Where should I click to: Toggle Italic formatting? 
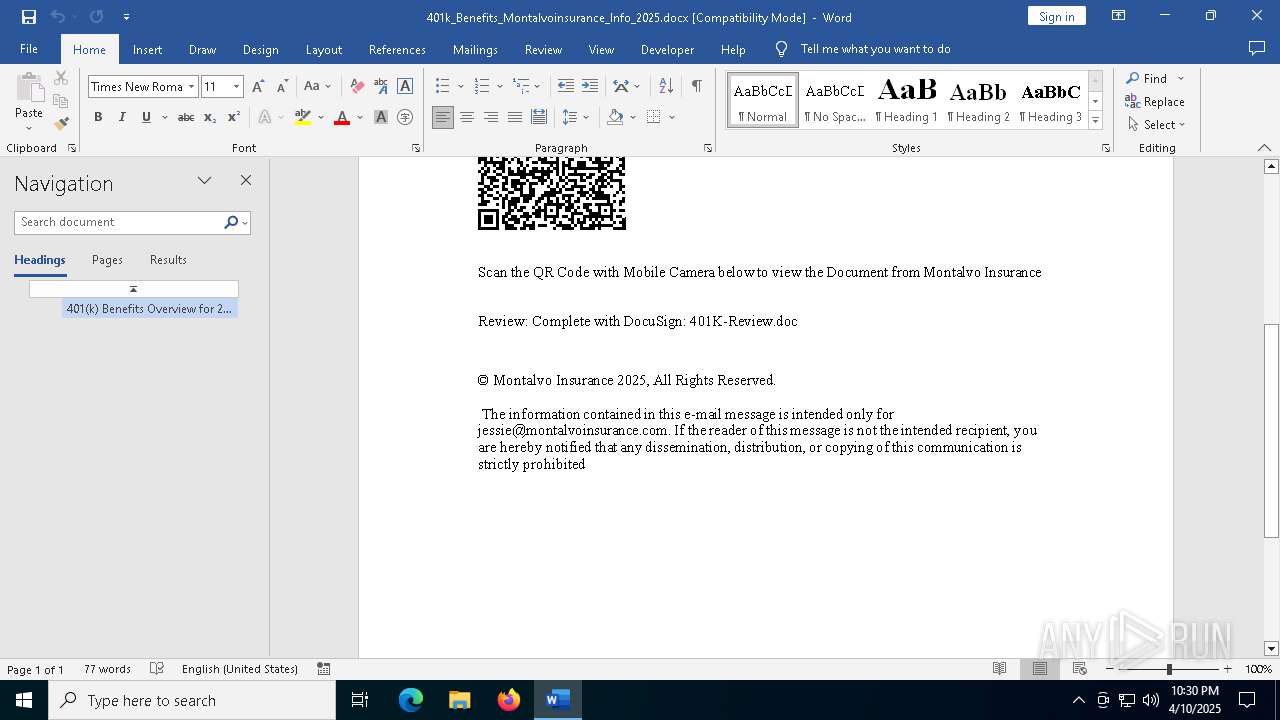click(x=122, y=118)
